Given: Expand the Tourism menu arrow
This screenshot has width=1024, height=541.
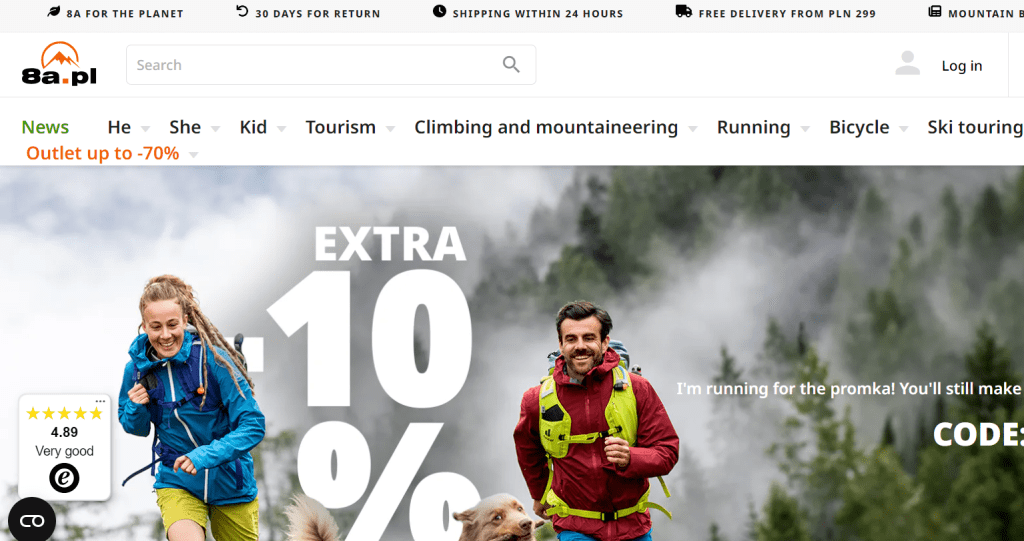Looking at the screenshot, I should click(390, 129).
